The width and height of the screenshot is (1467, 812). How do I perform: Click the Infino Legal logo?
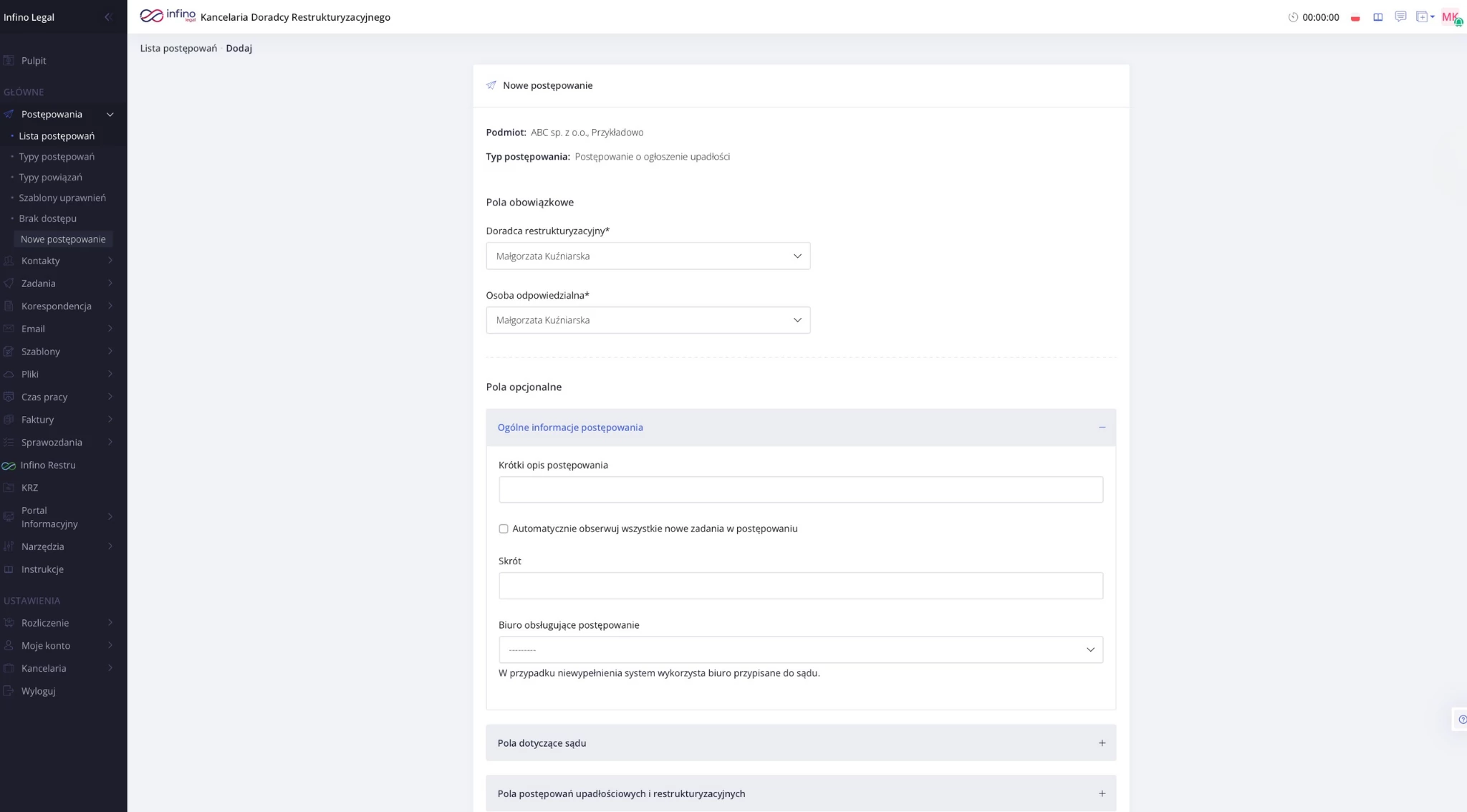(168, 16)
